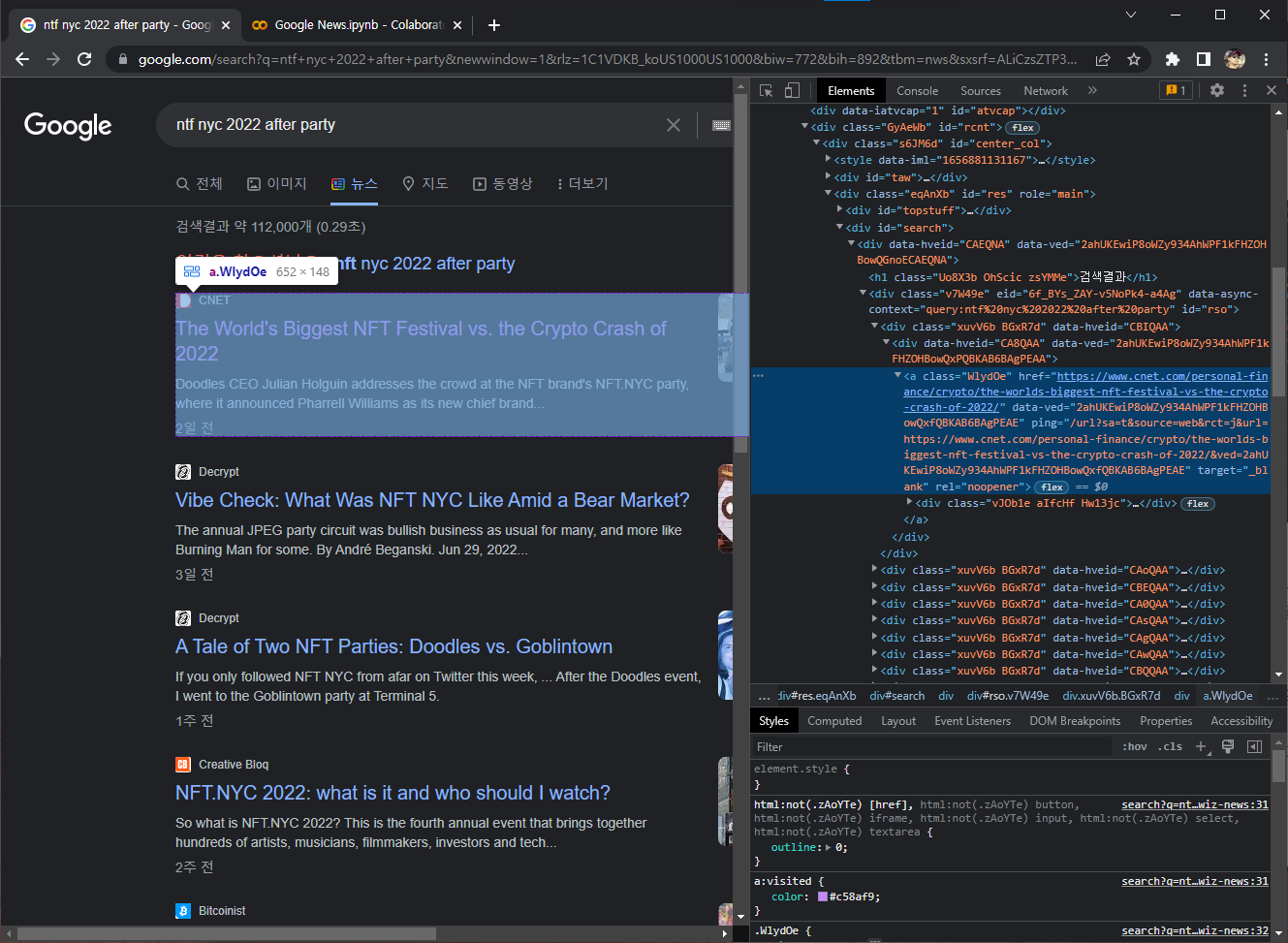The width and height of the screenshot is (1288, 943).
Task: Expand node with data-hveid CAoQAA
Action: coord(874,570)
